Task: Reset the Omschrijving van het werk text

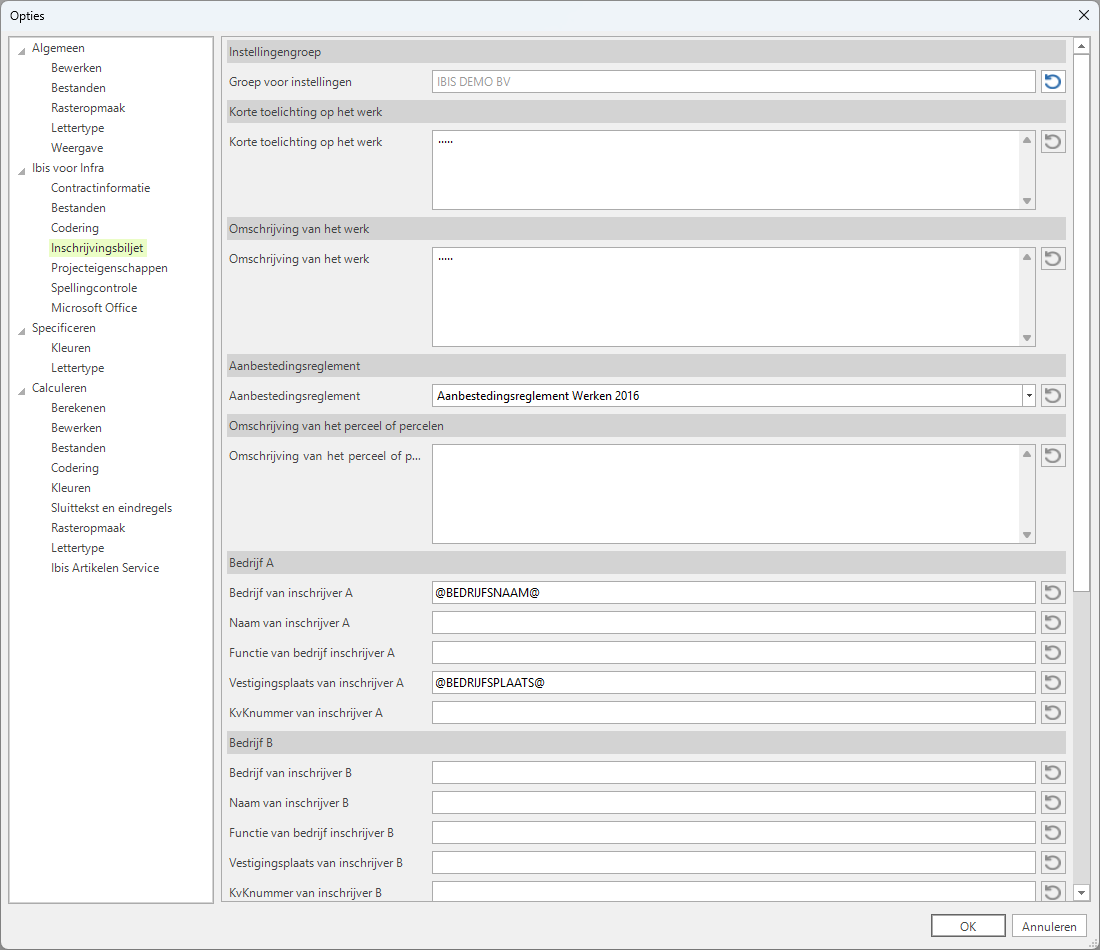Action: (x=1053, y=259)
